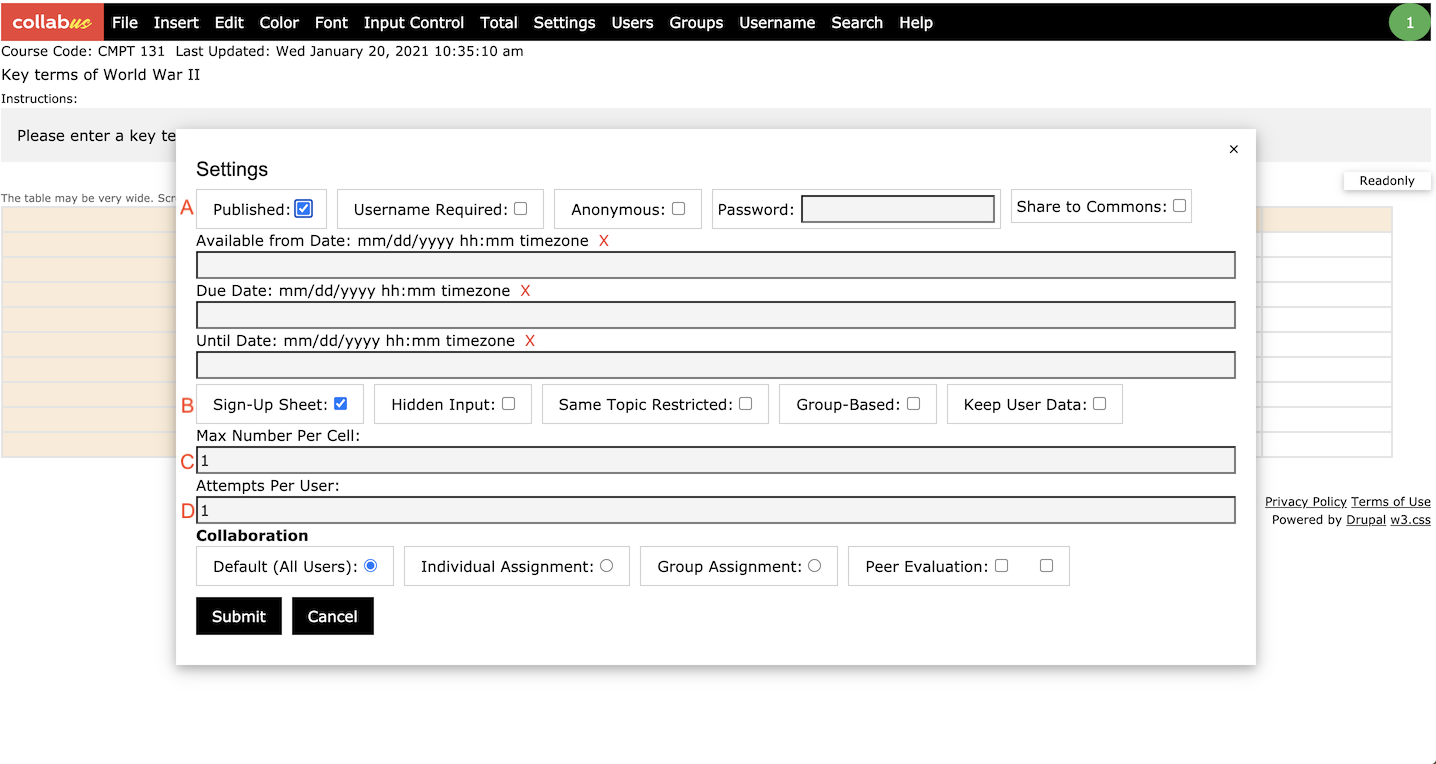The height and width of the screenshot is (764, 1436).
Task: Click the Until Date input field
Action: tap(716, 365)
